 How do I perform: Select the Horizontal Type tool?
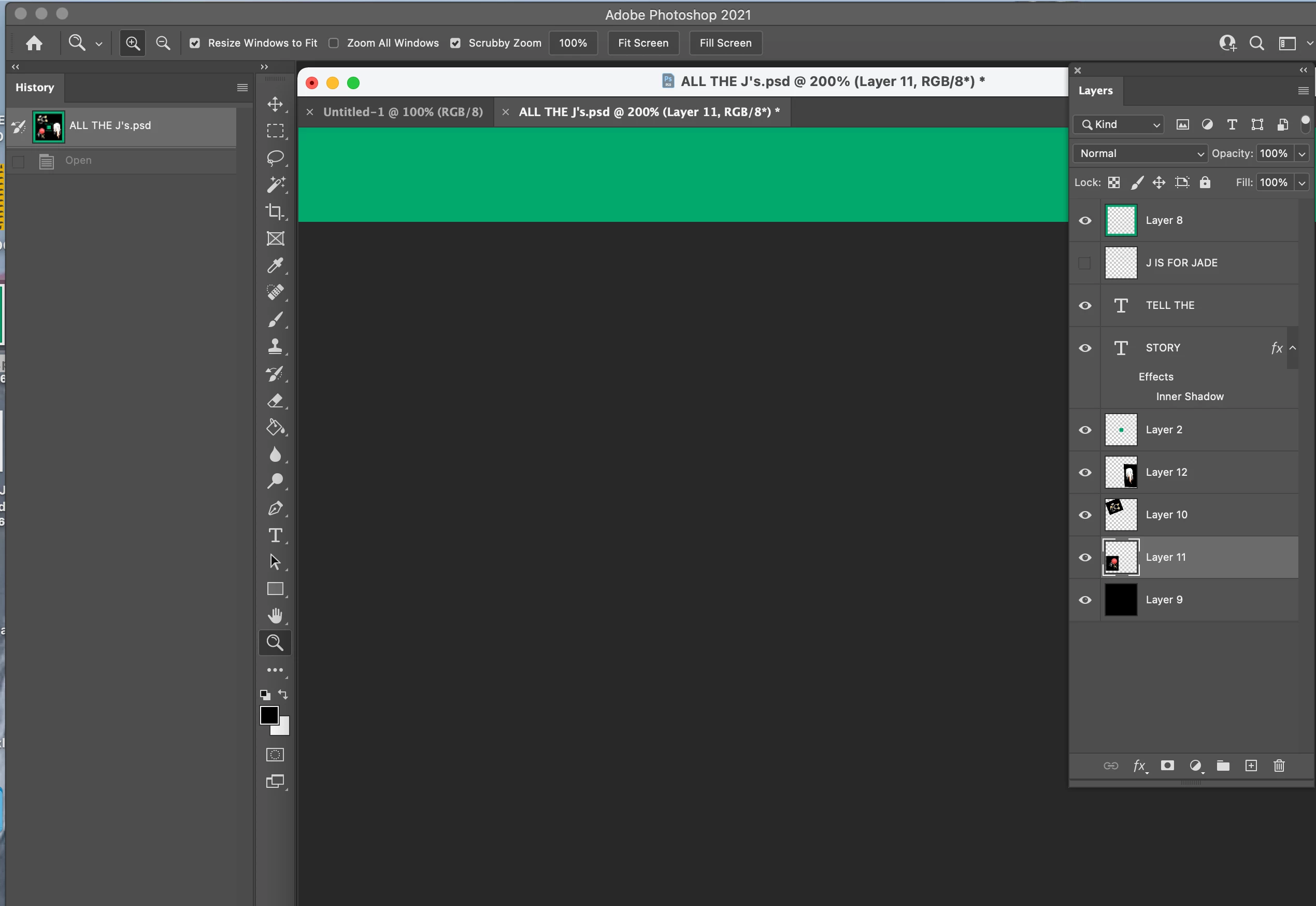coord(275,535)
